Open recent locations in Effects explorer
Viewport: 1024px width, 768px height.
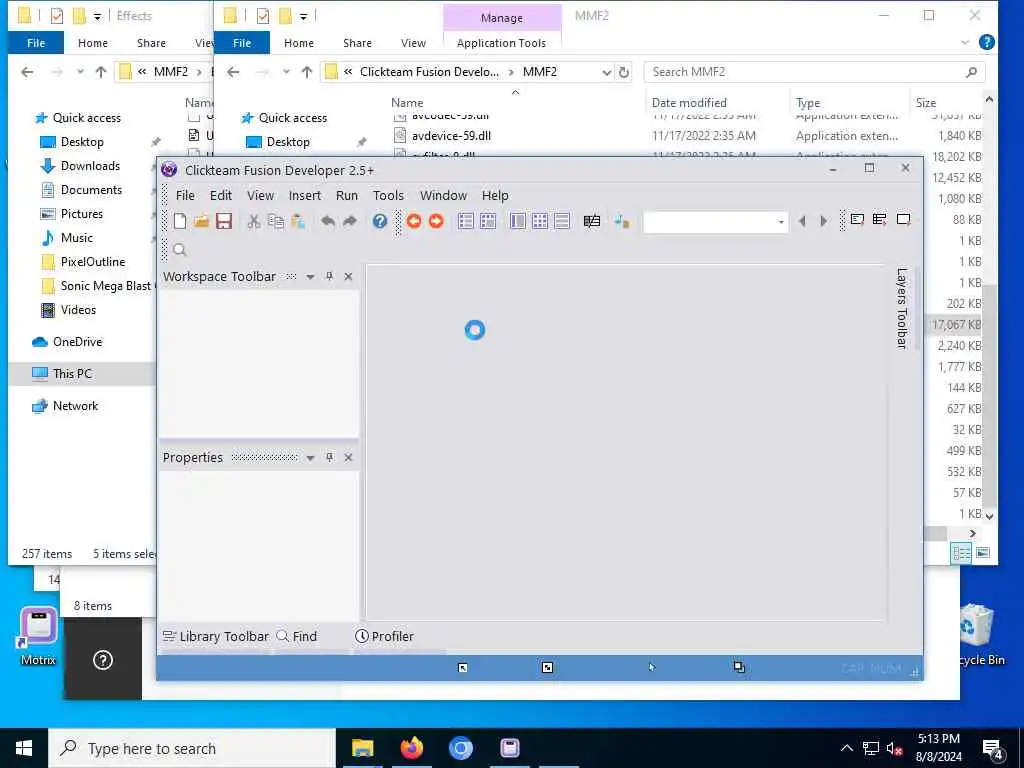(80, 72)
